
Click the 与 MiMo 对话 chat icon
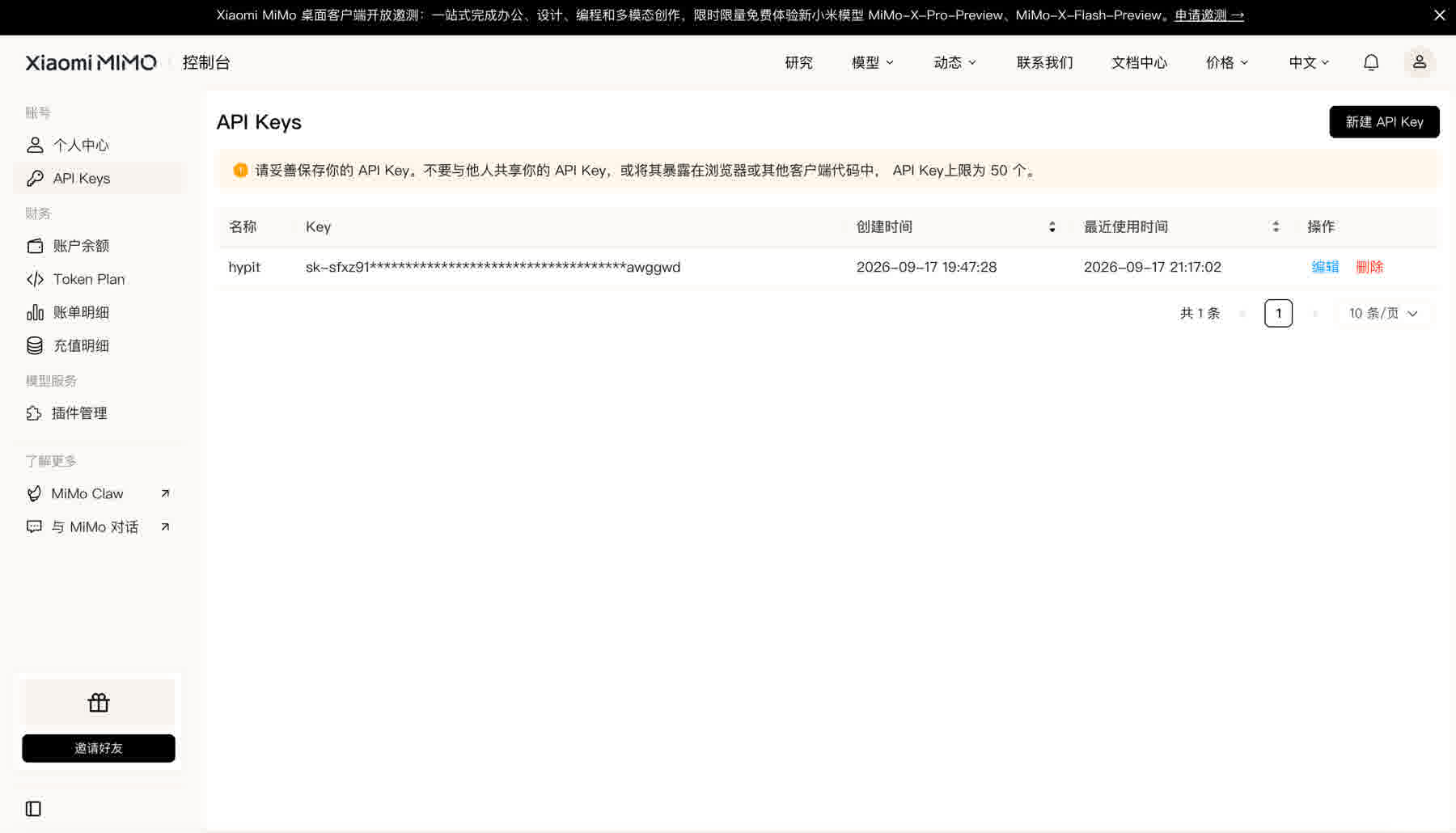34,526
